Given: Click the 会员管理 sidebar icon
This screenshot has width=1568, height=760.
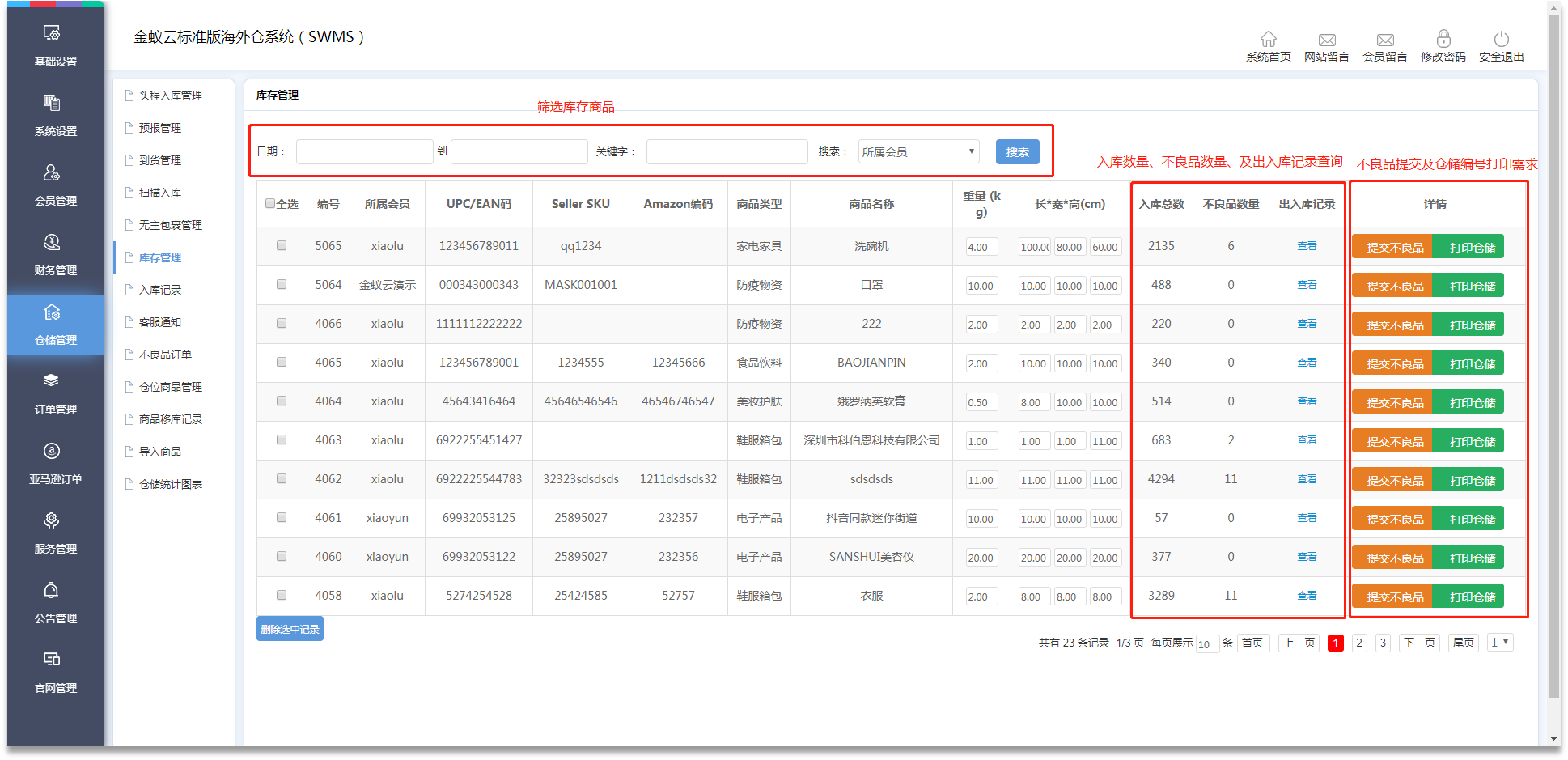Looking at the screenshot, I should [53, 173].
